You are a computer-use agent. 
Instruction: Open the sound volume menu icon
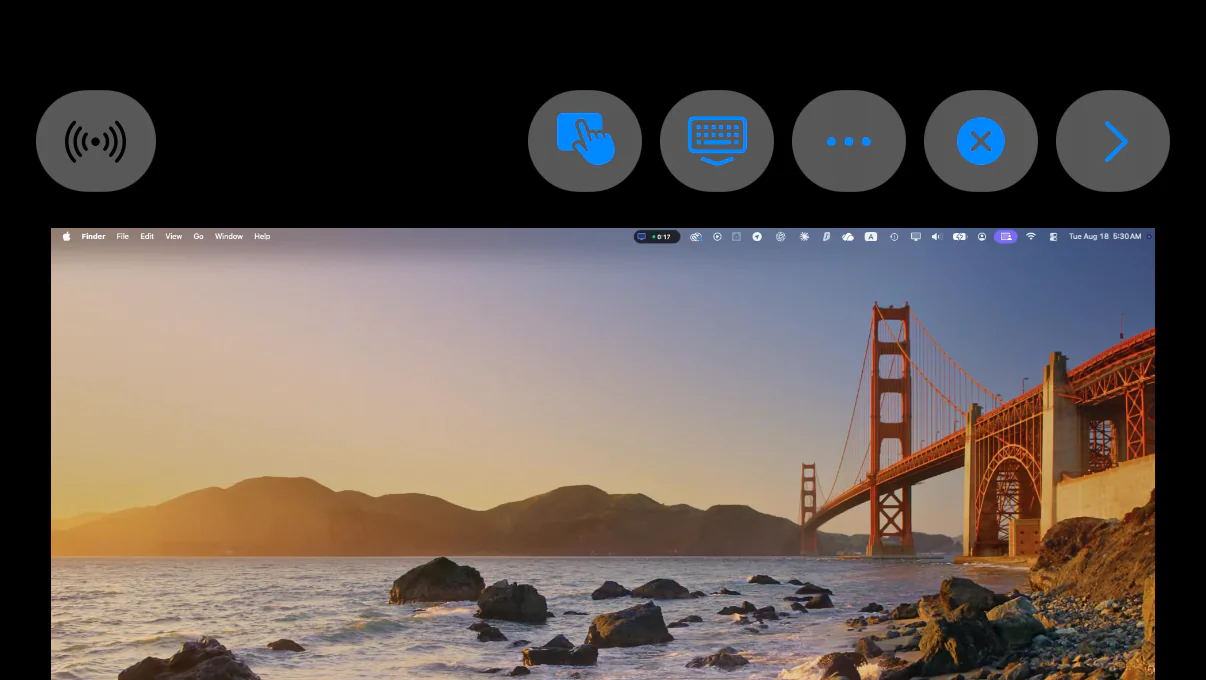coord(937,237)
